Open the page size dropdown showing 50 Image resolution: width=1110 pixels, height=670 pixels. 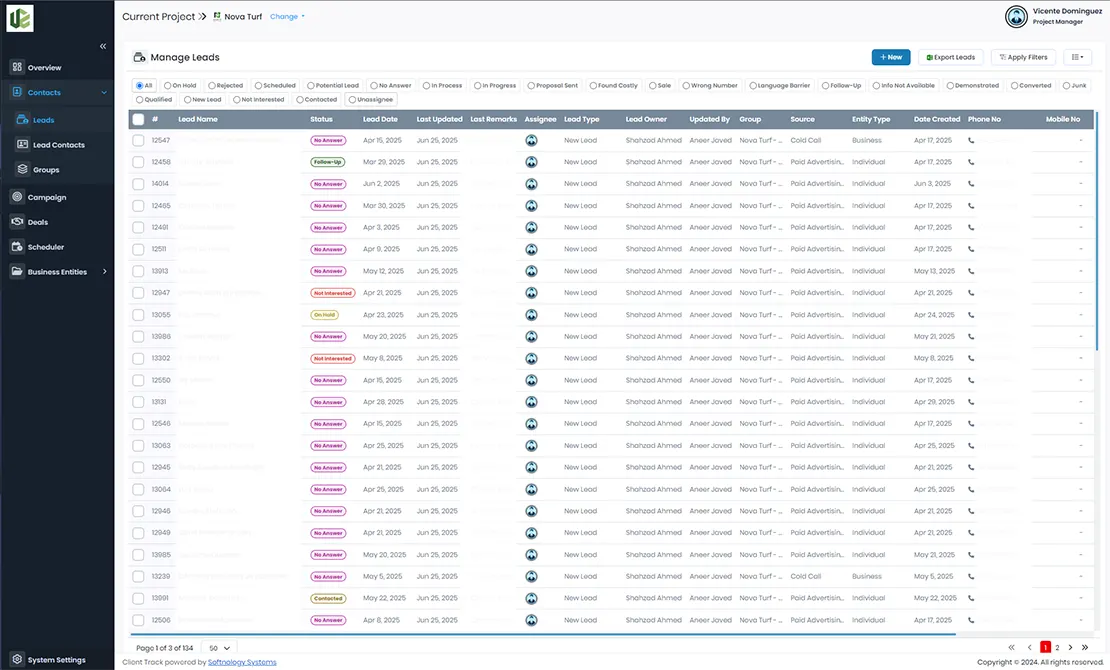tap(219, 649)
